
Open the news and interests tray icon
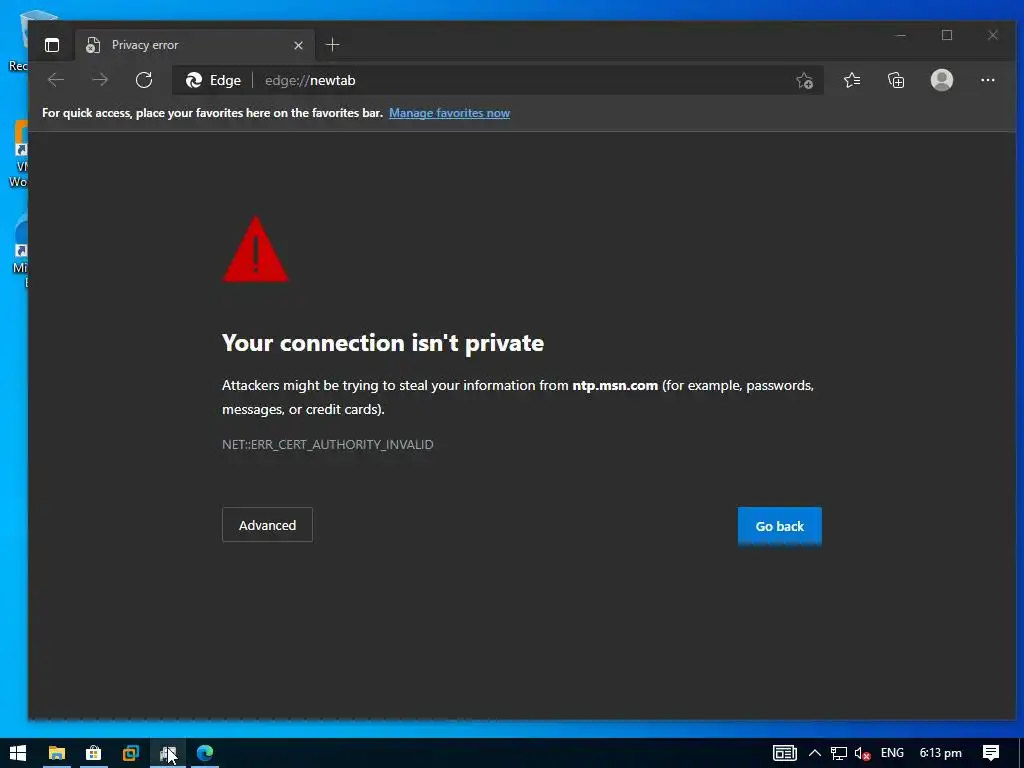[784, 753]
